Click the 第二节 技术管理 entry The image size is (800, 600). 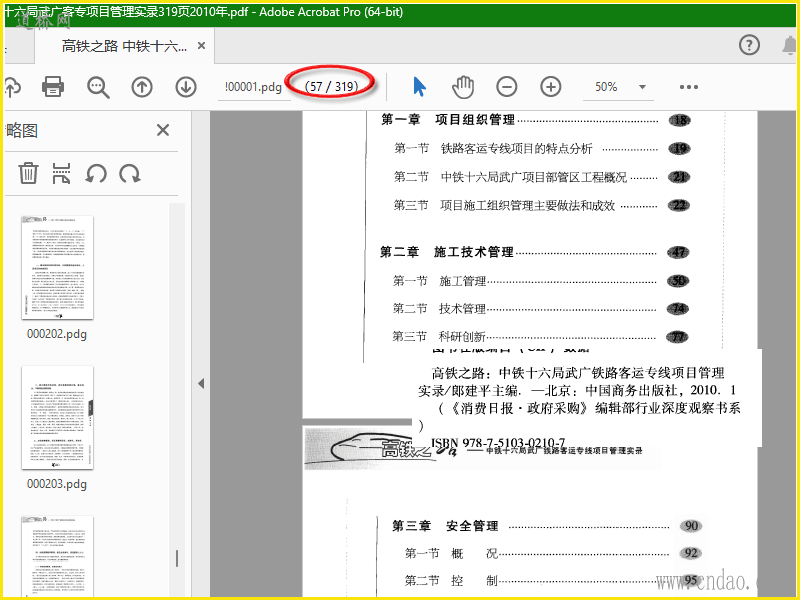tap(439, 309)
